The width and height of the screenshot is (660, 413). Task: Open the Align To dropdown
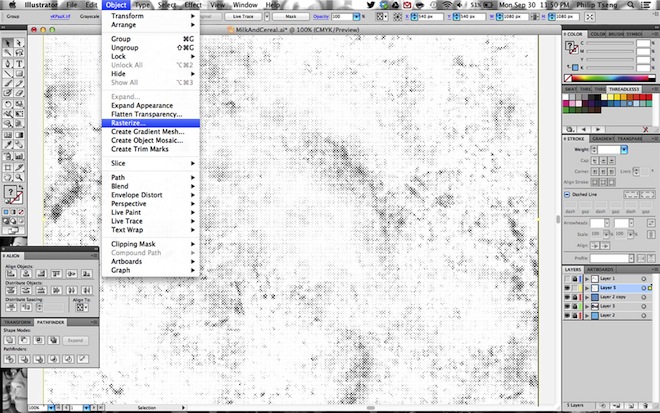[80, 307]
